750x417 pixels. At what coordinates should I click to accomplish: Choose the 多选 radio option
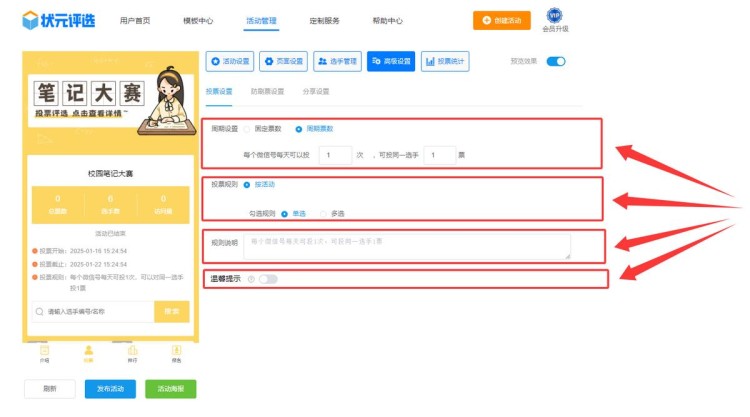point(323,213)
